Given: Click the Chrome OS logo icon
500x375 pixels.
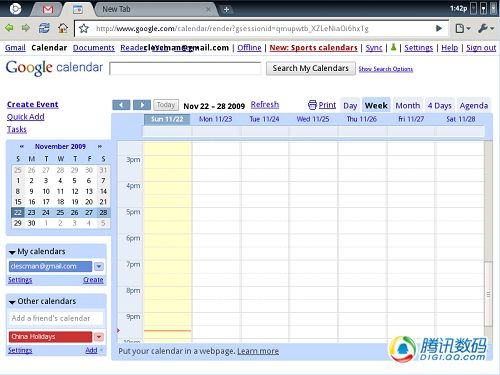Looking at the screenshot, I should [15, 9].
